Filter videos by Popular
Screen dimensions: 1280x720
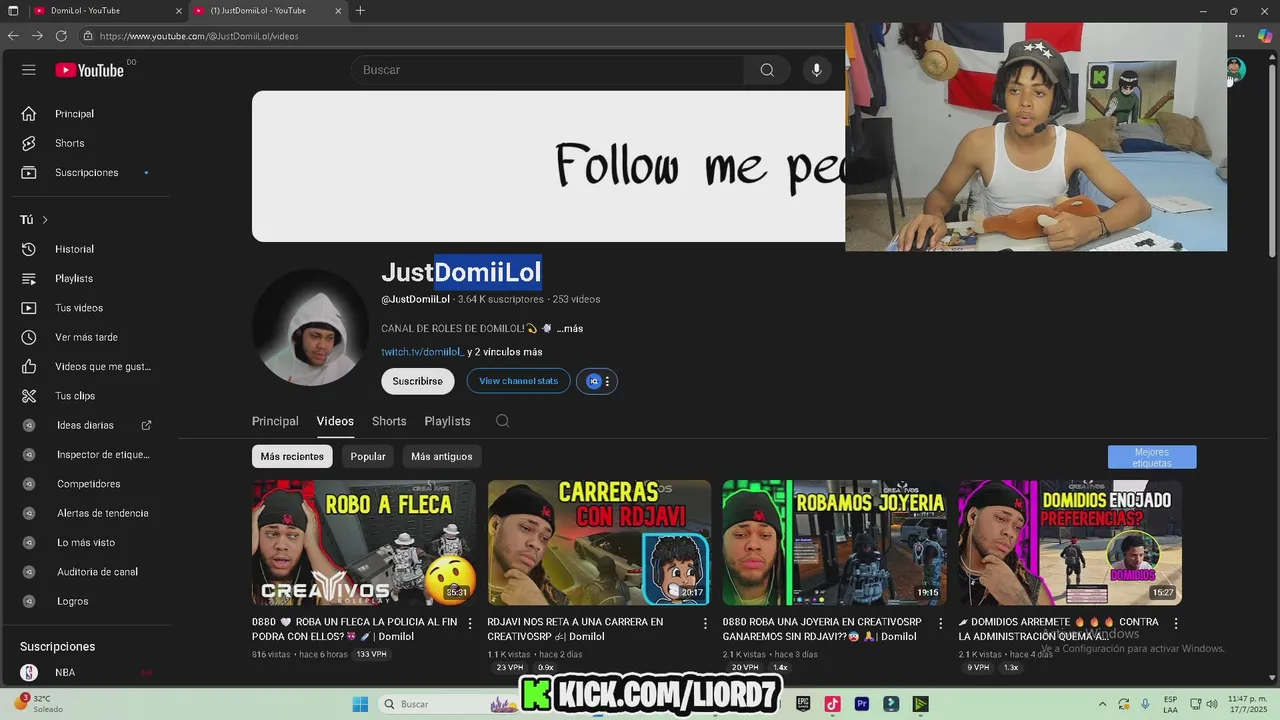pos(368,456)
